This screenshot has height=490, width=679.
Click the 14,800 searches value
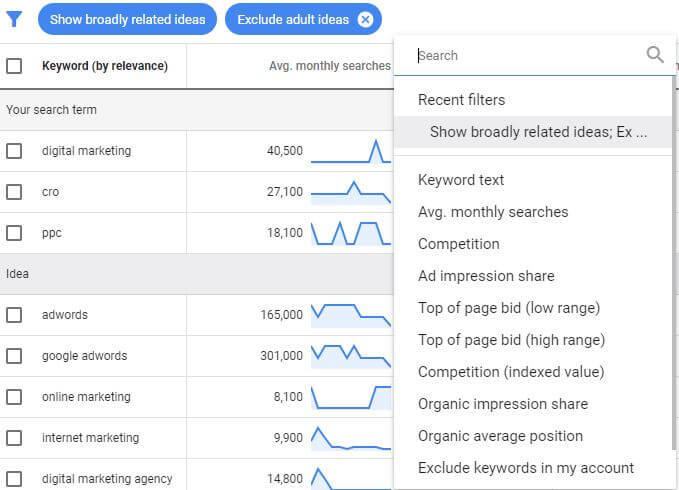[x=285, y=479]
